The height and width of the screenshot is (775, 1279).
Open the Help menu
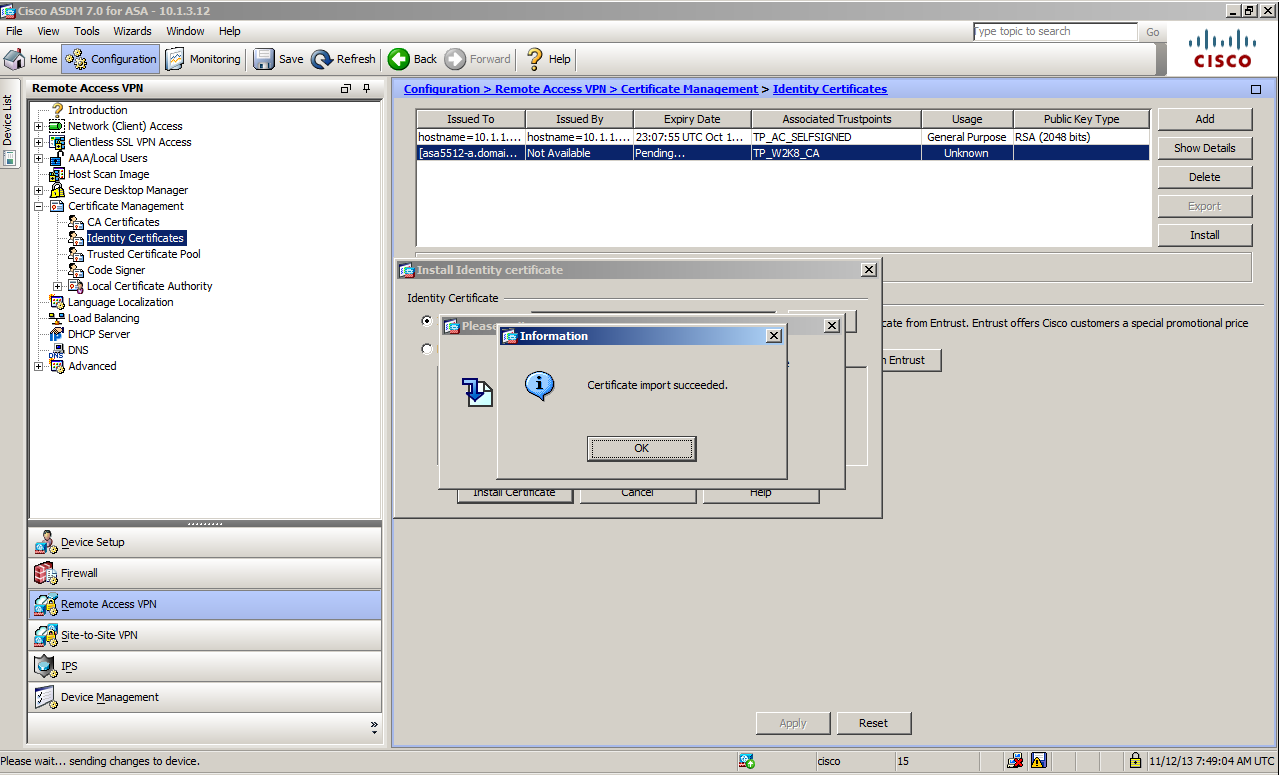point(229,31)
